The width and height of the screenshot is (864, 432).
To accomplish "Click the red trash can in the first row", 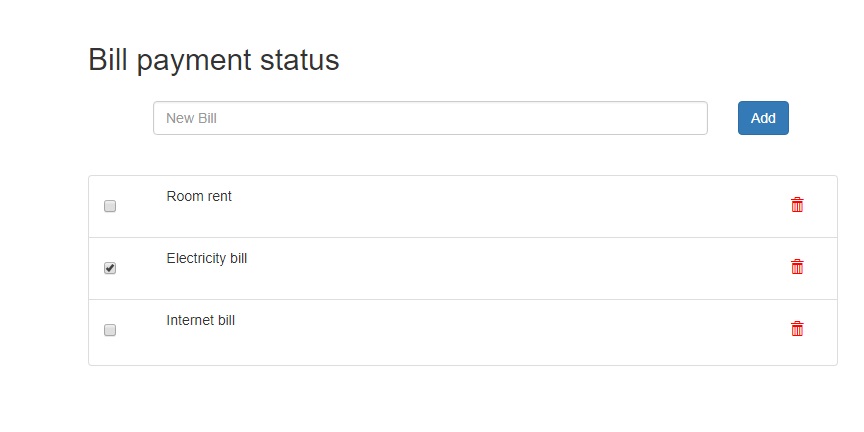I will pyautogui.click(x=797, y=204).
